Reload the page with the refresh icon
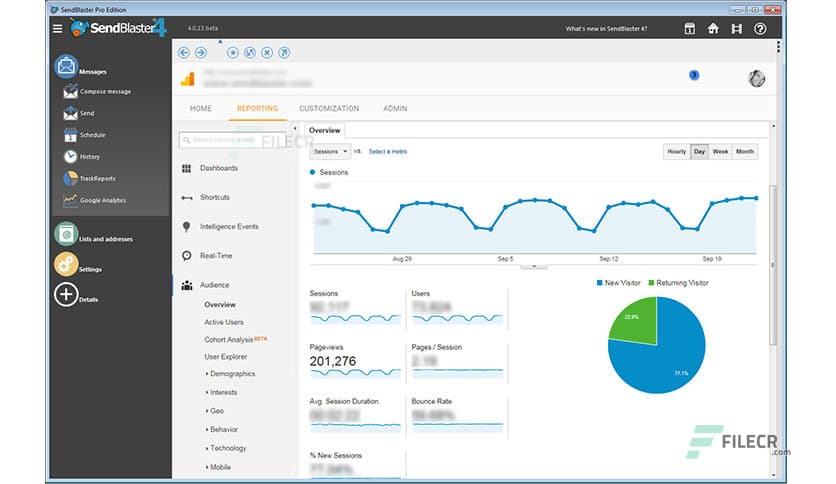 250,52
